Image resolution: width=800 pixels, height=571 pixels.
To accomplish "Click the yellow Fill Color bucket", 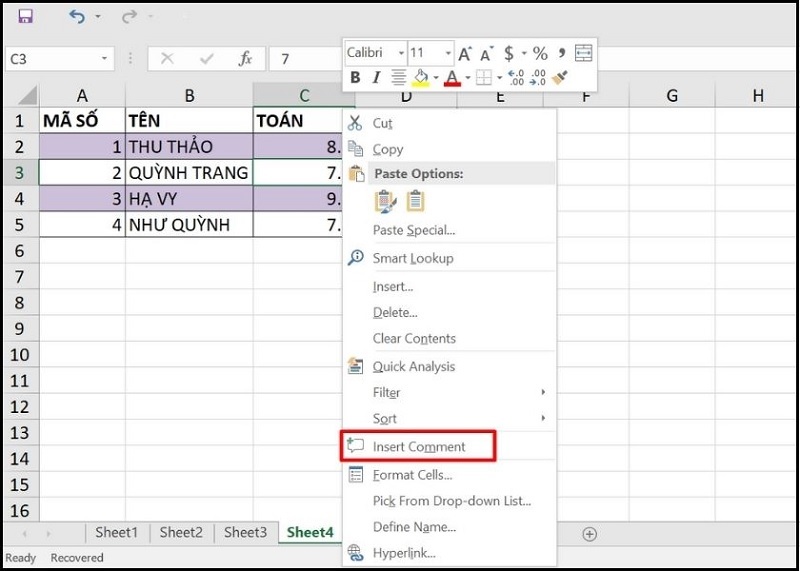I will (421, 78).
